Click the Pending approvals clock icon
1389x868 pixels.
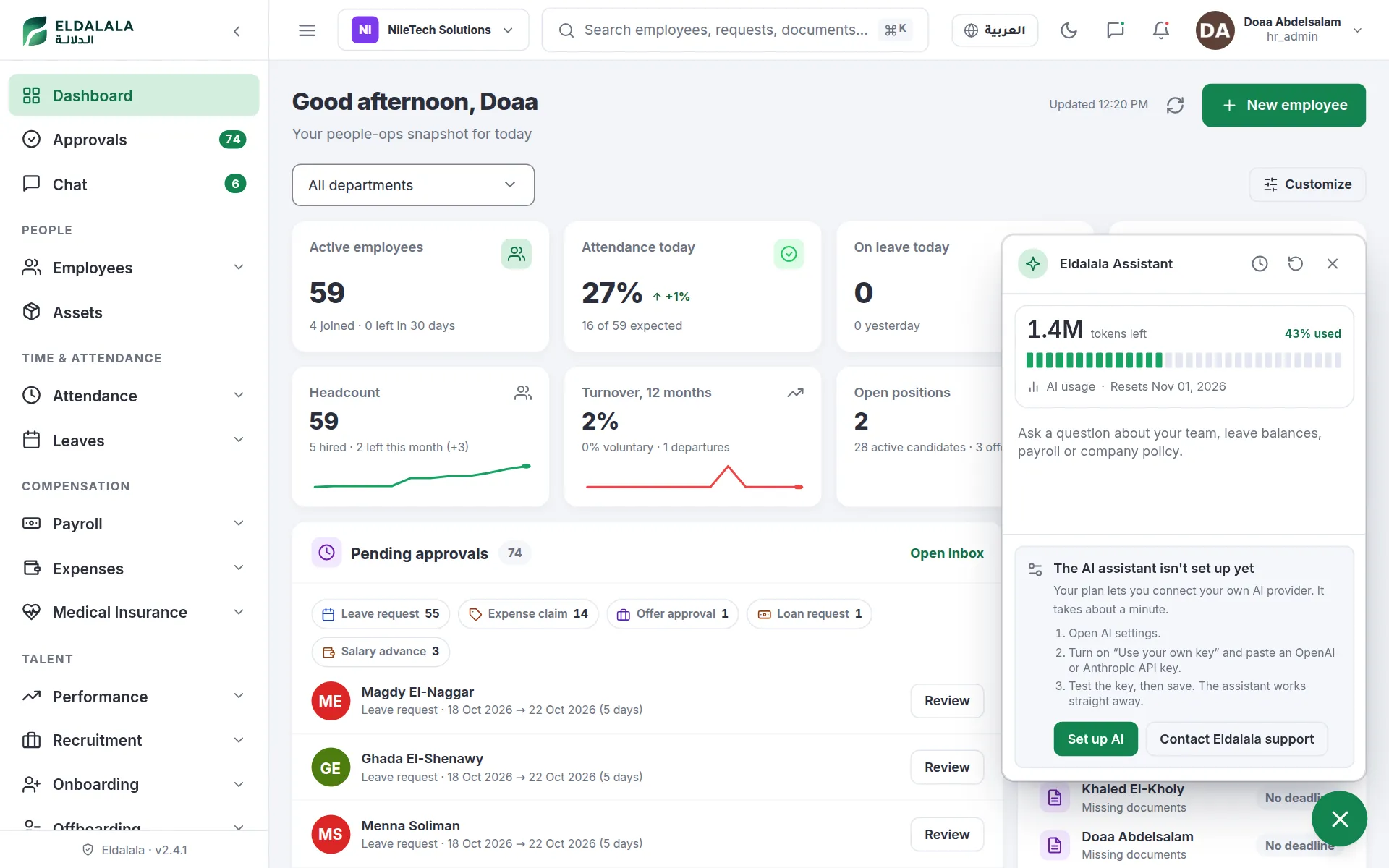(326, 553)
